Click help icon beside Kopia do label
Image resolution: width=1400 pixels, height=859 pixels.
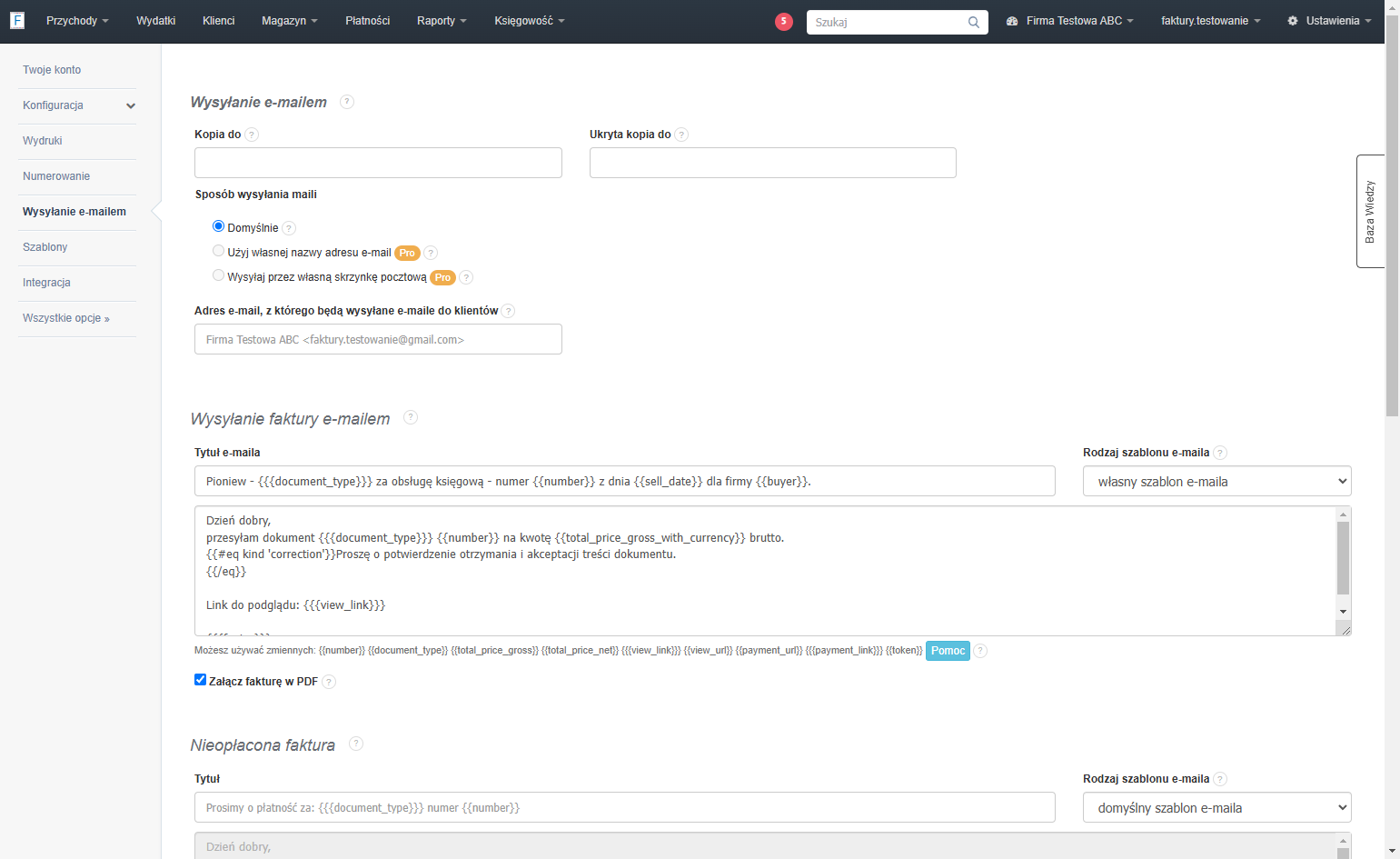(252, 135)
